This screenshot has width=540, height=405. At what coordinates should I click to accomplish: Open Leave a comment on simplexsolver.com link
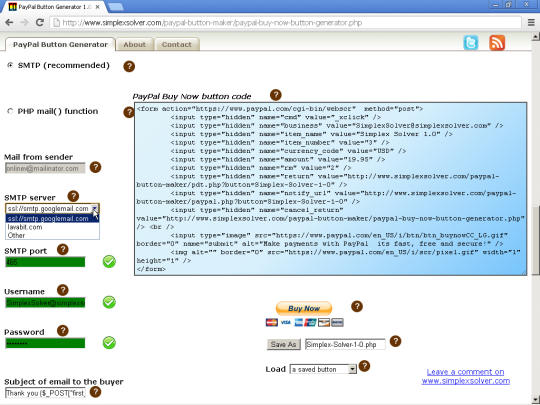tap(466, 376)
